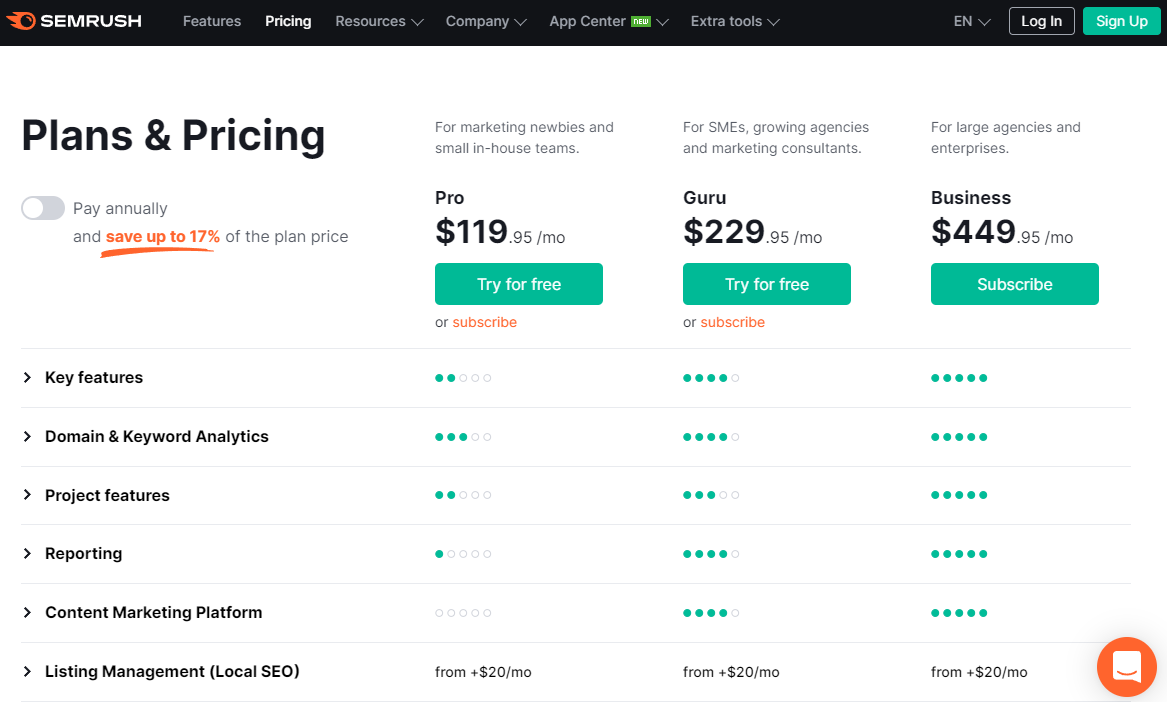Expand the Reporting row

pos(576,554)
